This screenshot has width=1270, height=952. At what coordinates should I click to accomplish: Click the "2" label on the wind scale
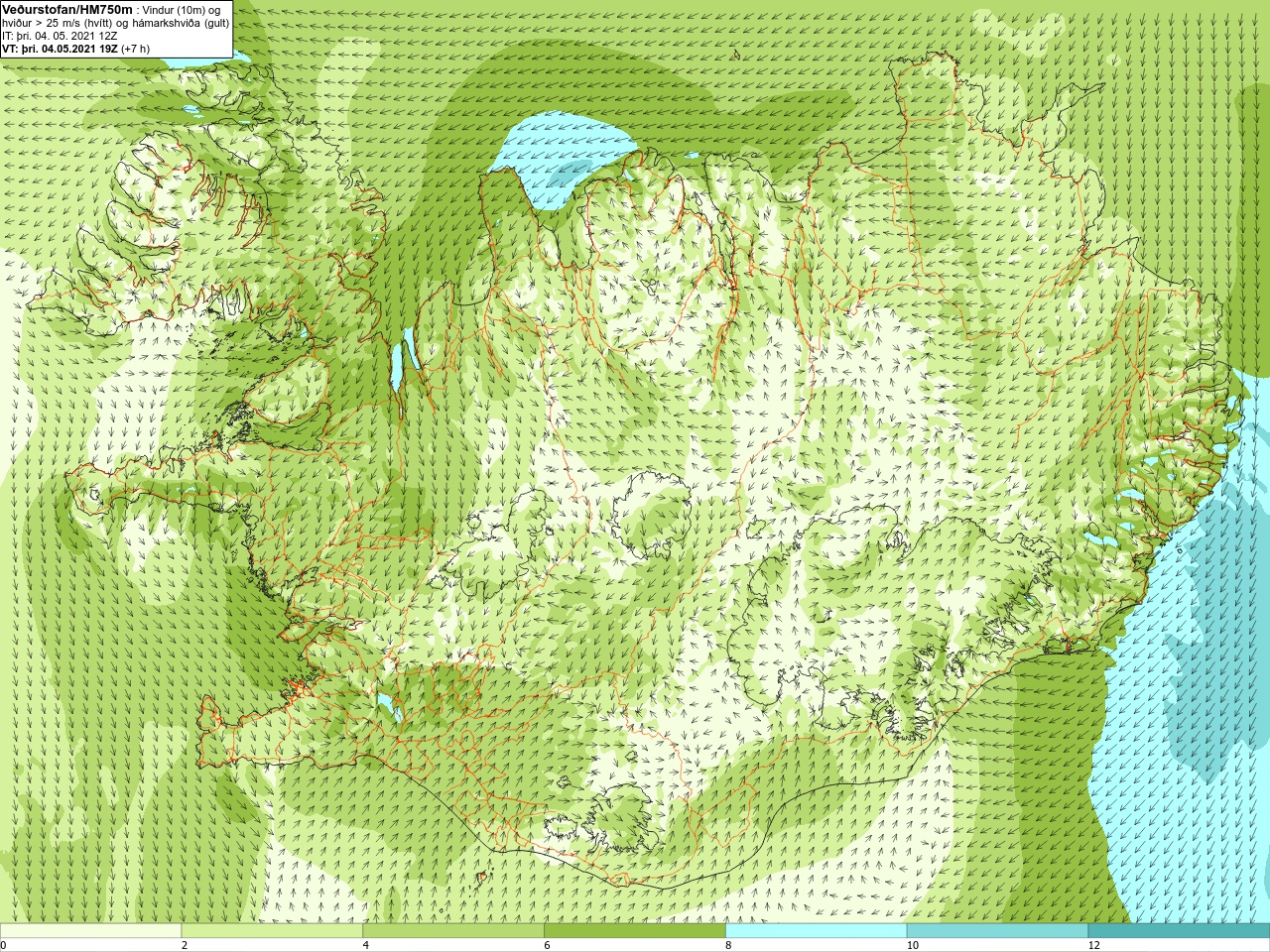(185, 945)
